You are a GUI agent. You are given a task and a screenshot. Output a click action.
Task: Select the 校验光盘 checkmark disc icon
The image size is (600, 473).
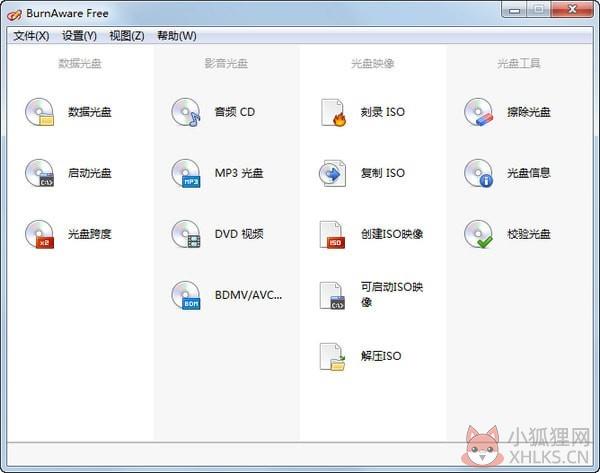479,234
